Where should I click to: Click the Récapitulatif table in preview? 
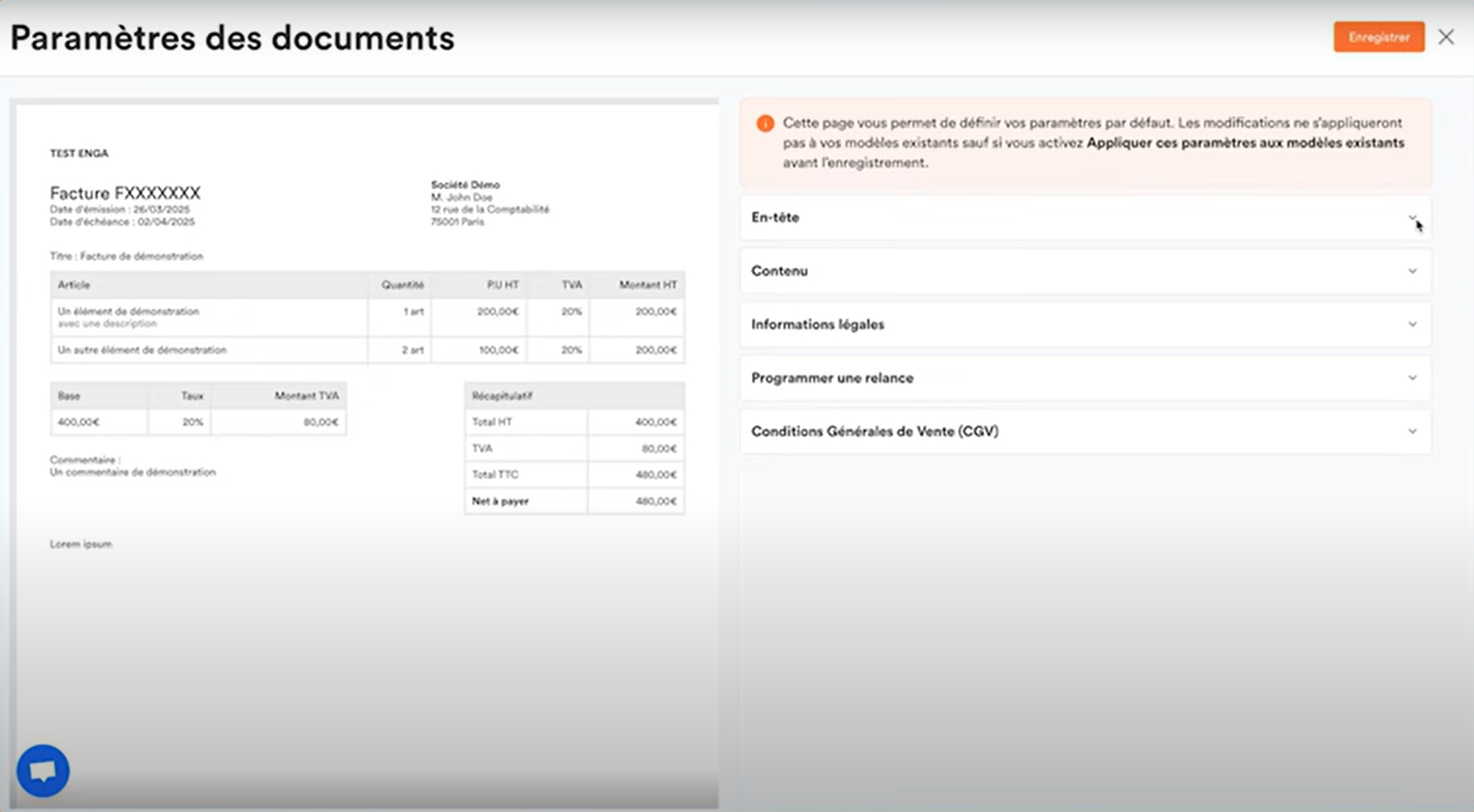tap(574, 449)
